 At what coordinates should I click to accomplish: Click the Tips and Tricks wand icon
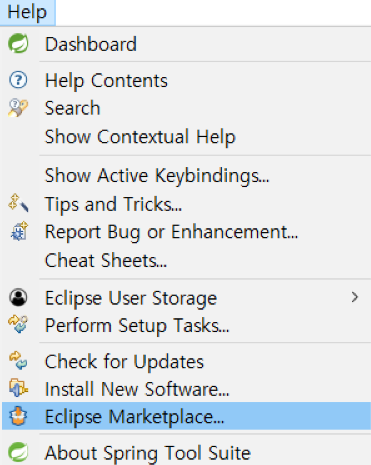[18, 203]
